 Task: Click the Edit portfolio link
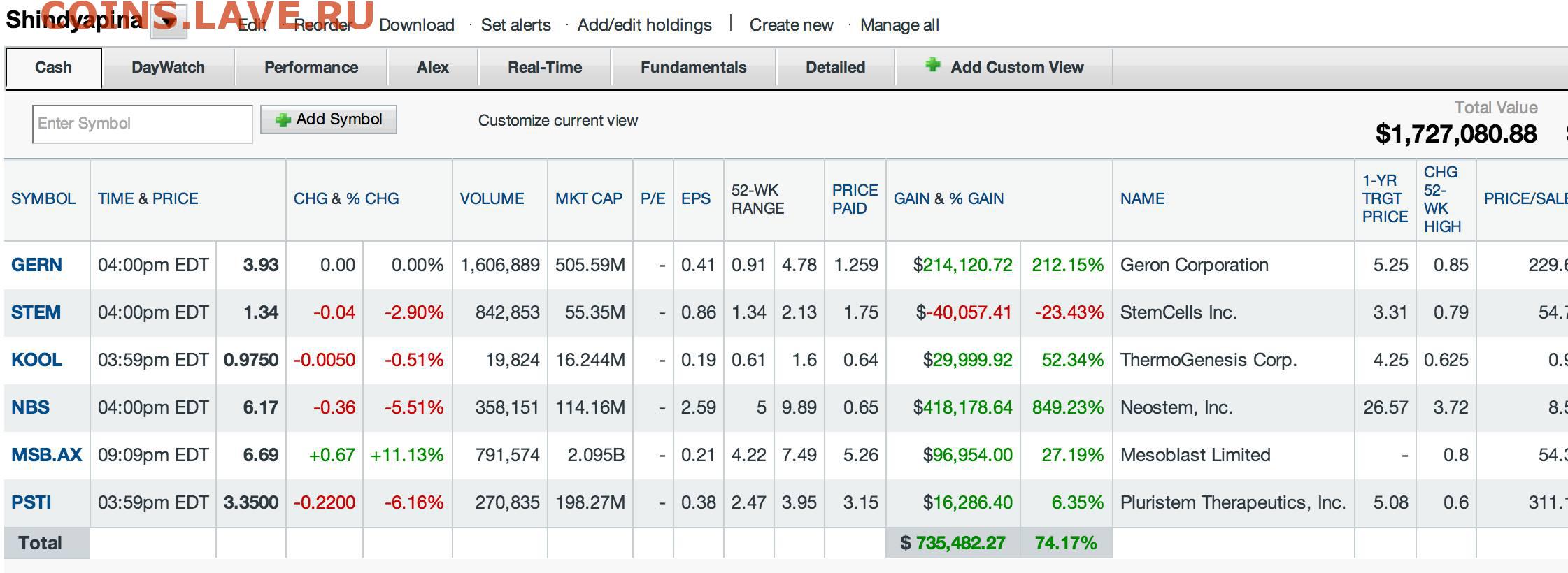coord(252,25)
